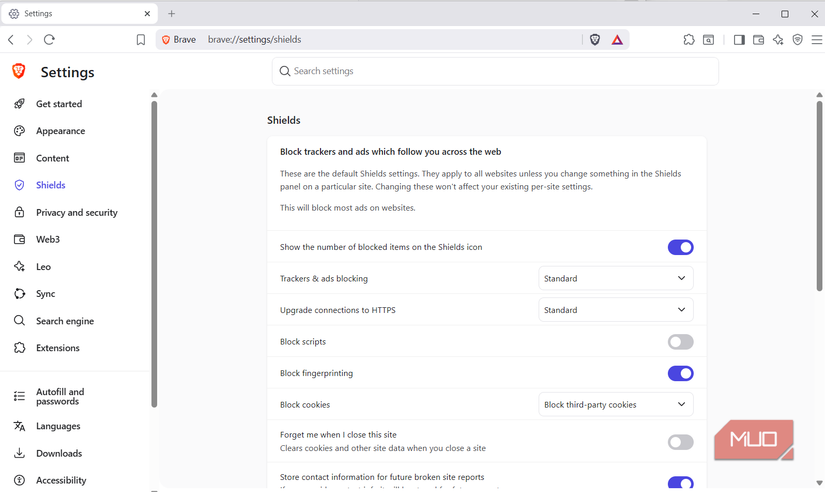Click the back navigation arrow

(11, 39)
